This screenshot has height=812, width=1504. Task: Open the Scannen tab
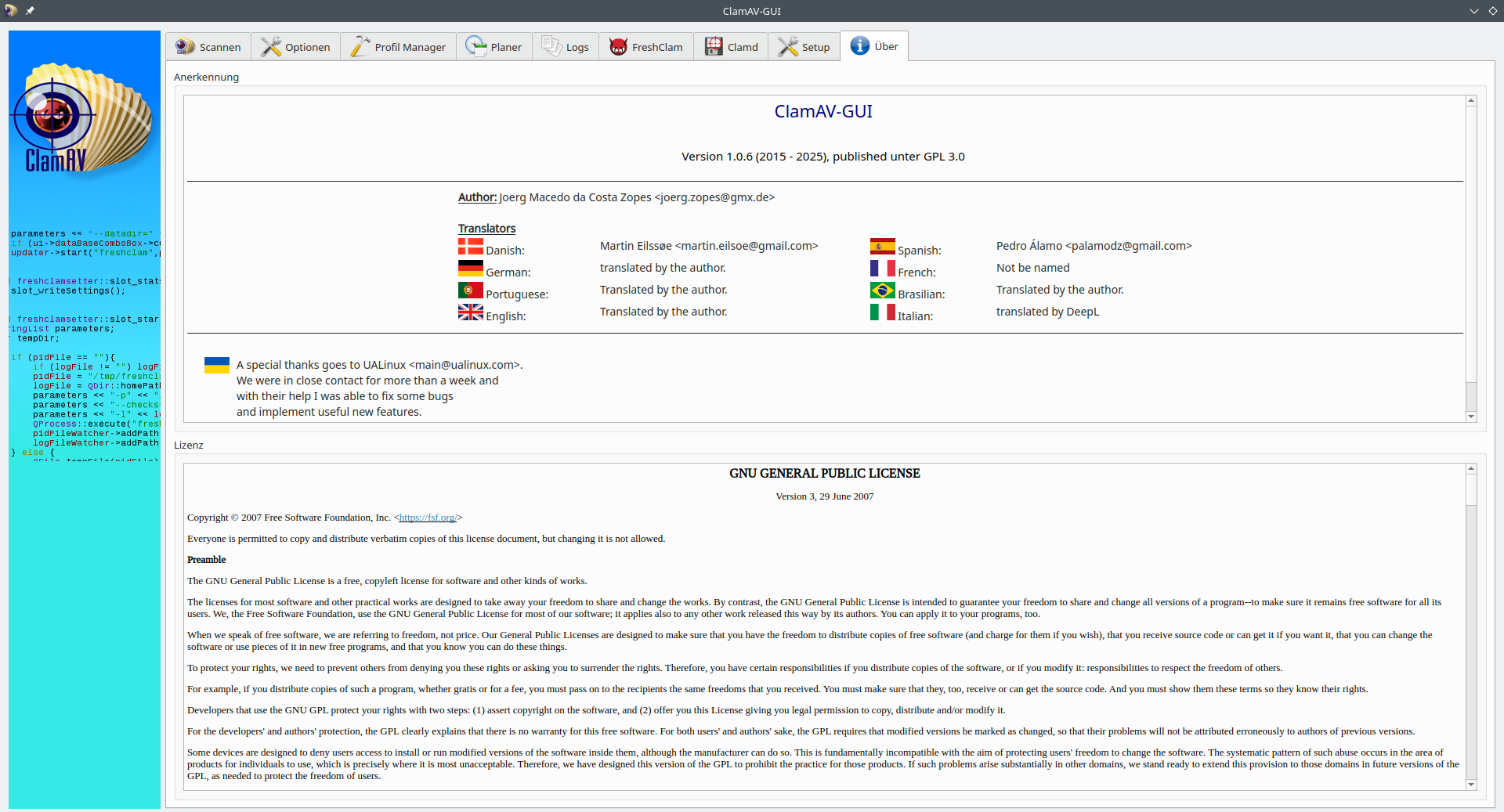208,47
